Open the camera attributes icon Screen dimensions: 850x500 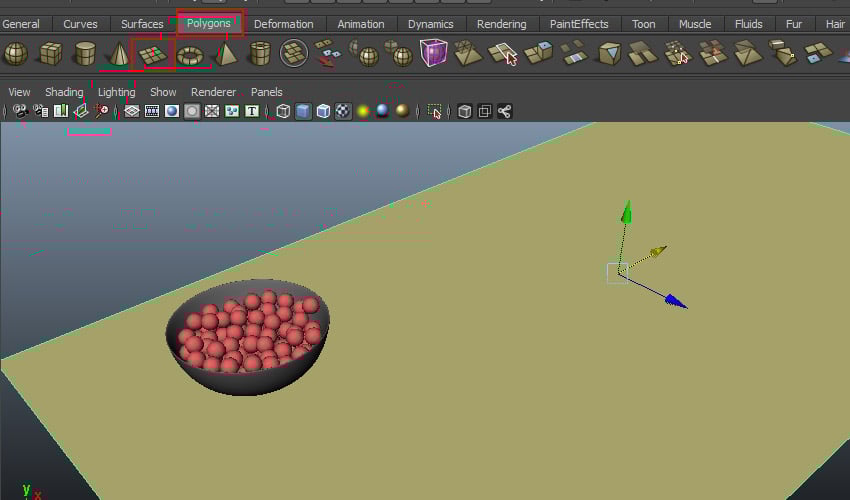point(41,111)
